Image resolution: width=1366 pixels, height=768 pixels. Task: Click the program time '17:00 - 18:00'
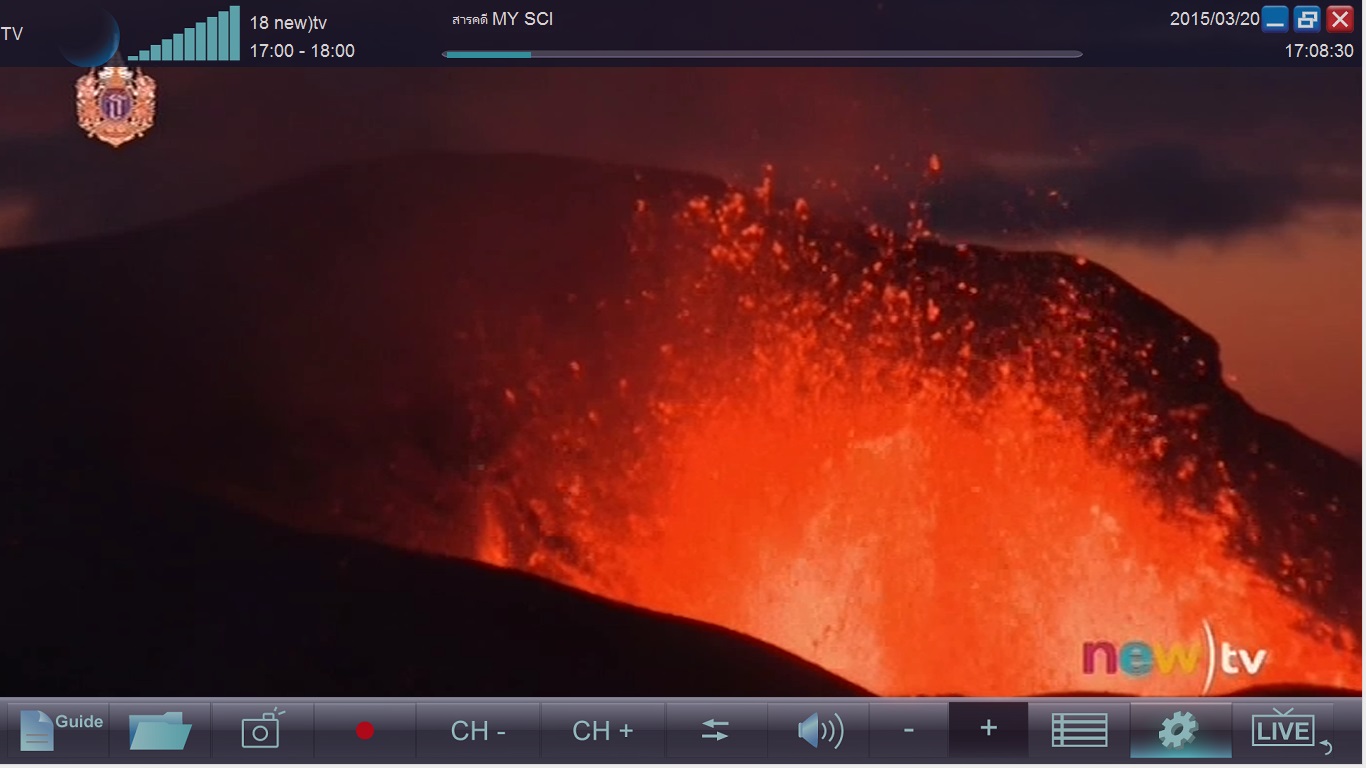[x=302, y=51]
